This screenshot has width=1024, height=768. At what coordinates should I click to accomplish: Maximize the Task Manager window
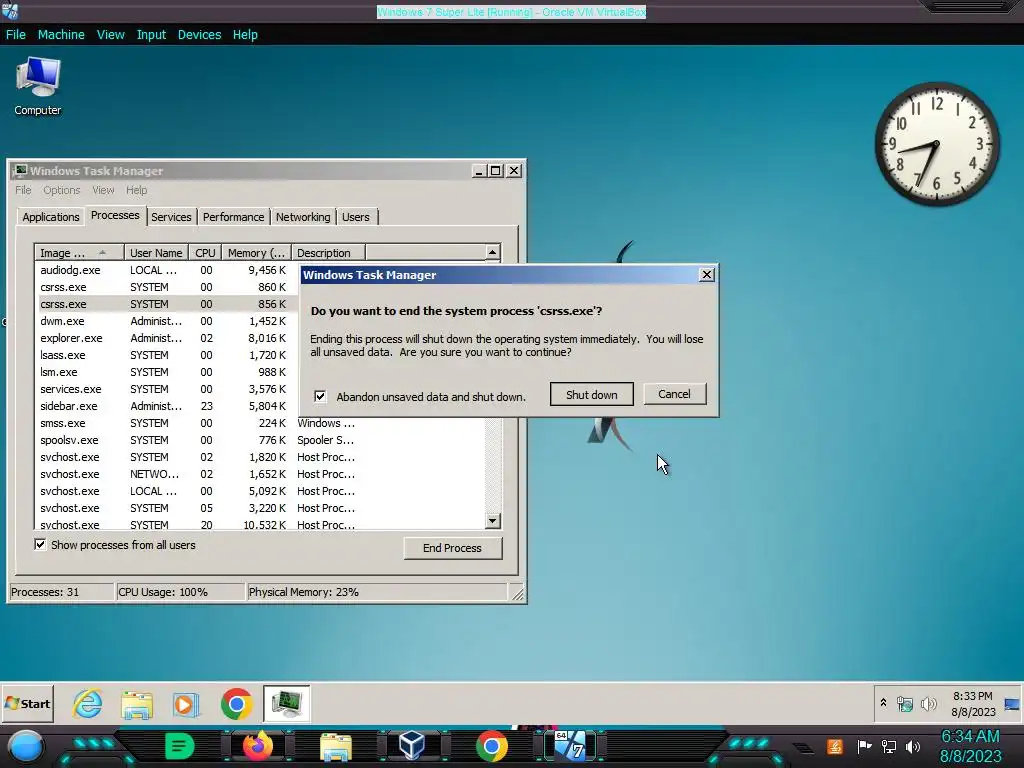pos(496,170)
